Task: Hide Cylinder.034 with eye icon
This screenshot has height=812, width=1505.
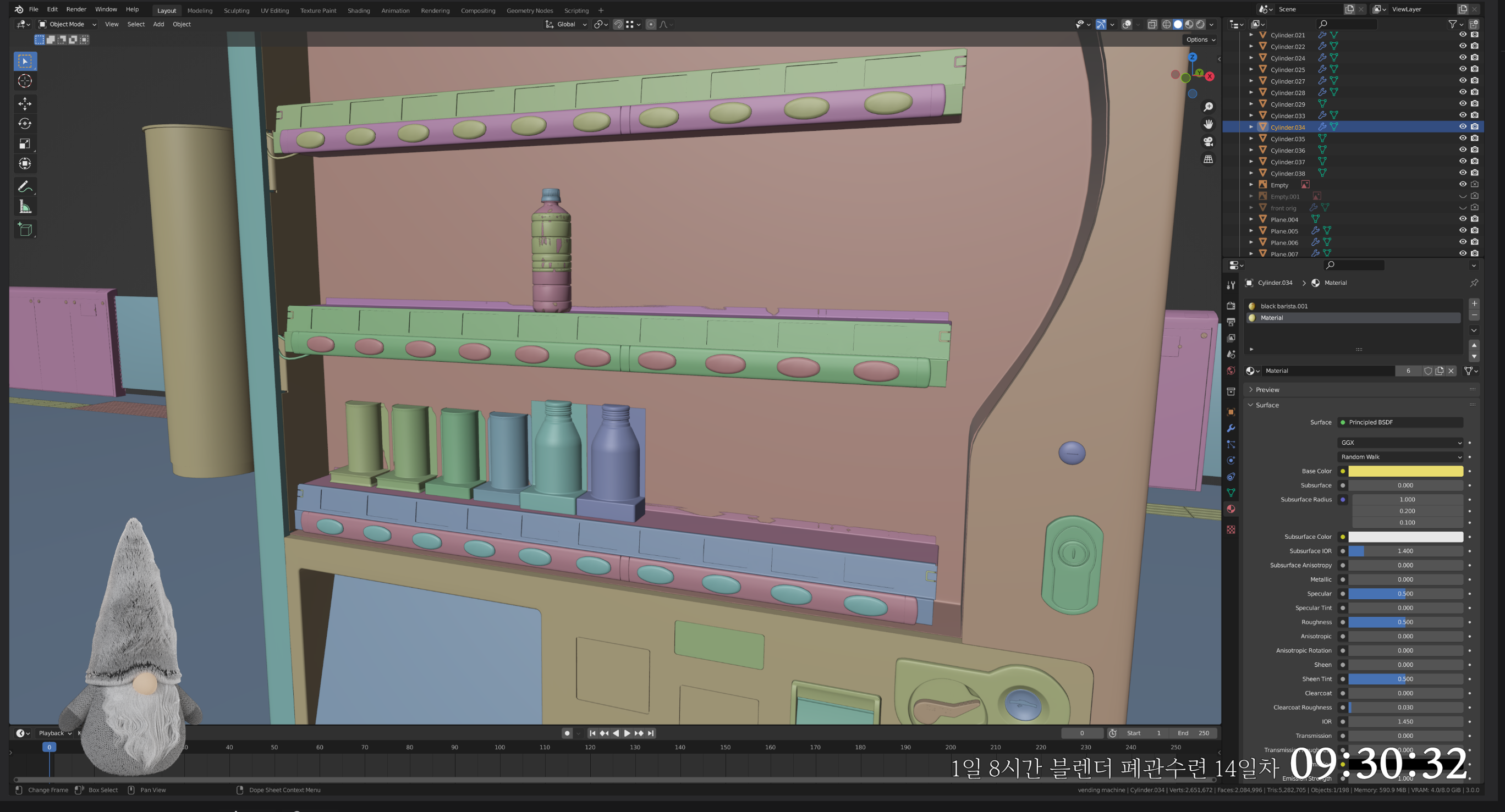Action: click(1462, 126)
